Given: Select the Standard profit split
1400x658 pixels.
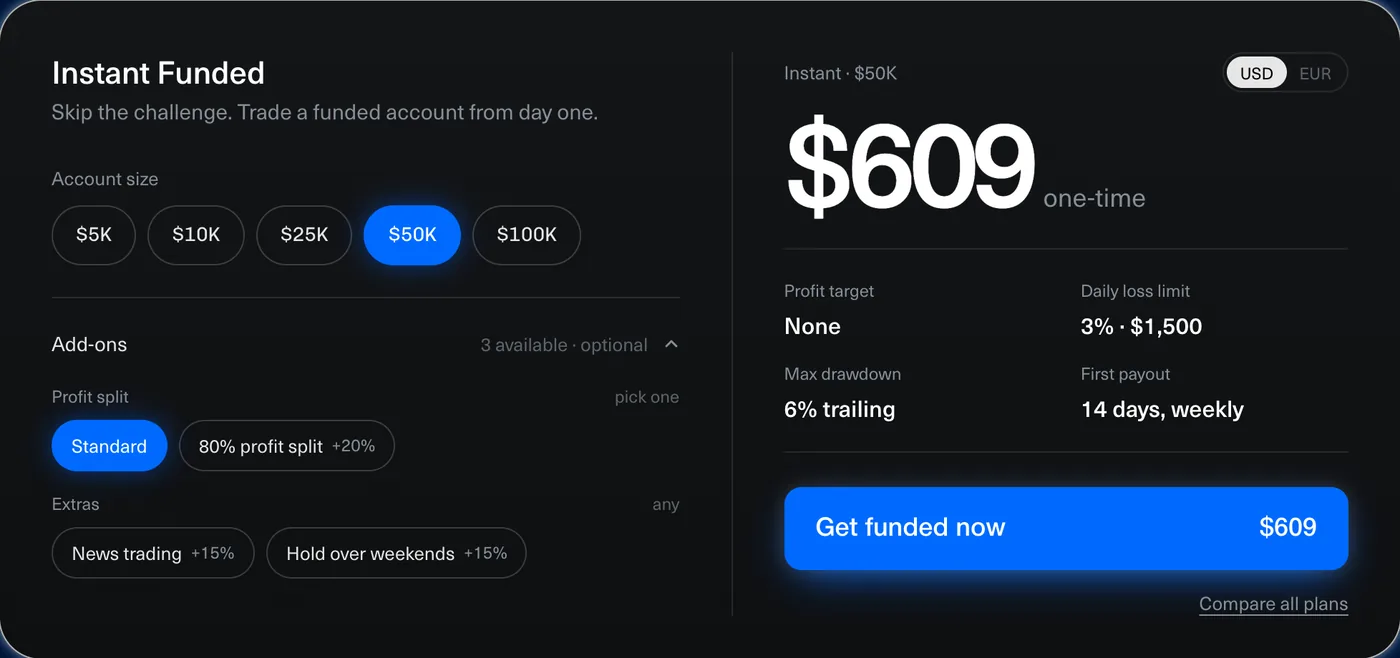Looking at the screenshot, I should click(109, 446).
